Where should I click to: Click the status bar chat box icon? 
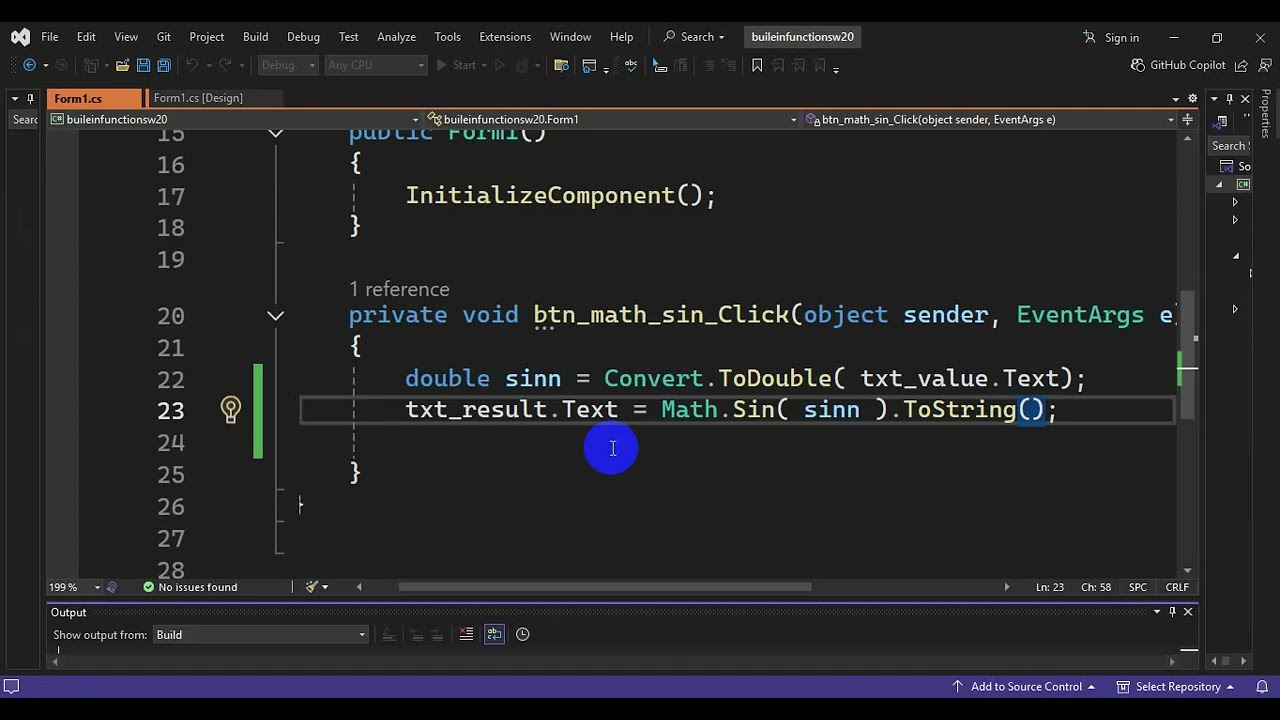pyautogui.click(x=11, y=687)
